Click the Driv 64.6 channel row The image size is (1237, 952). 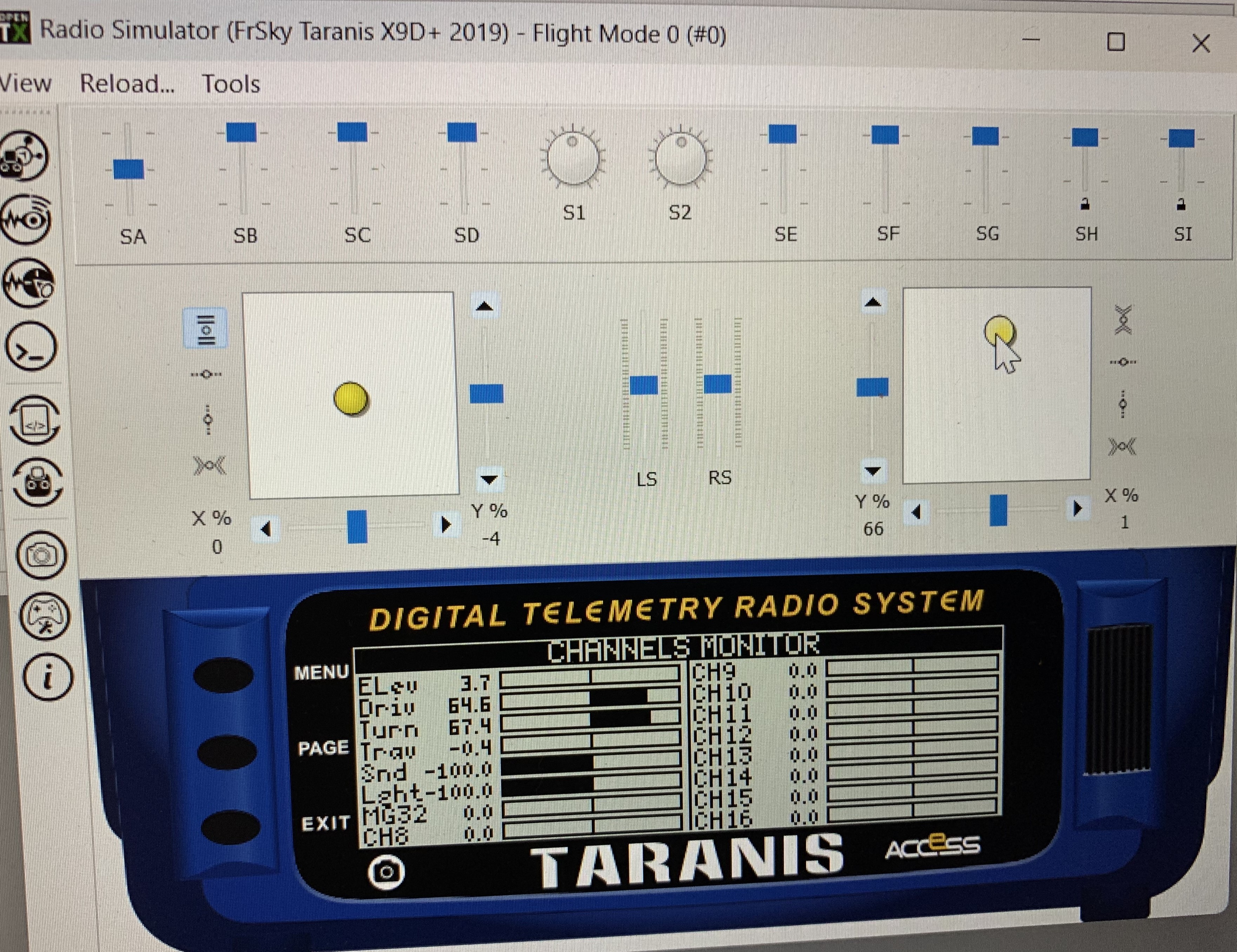[520, 701]
